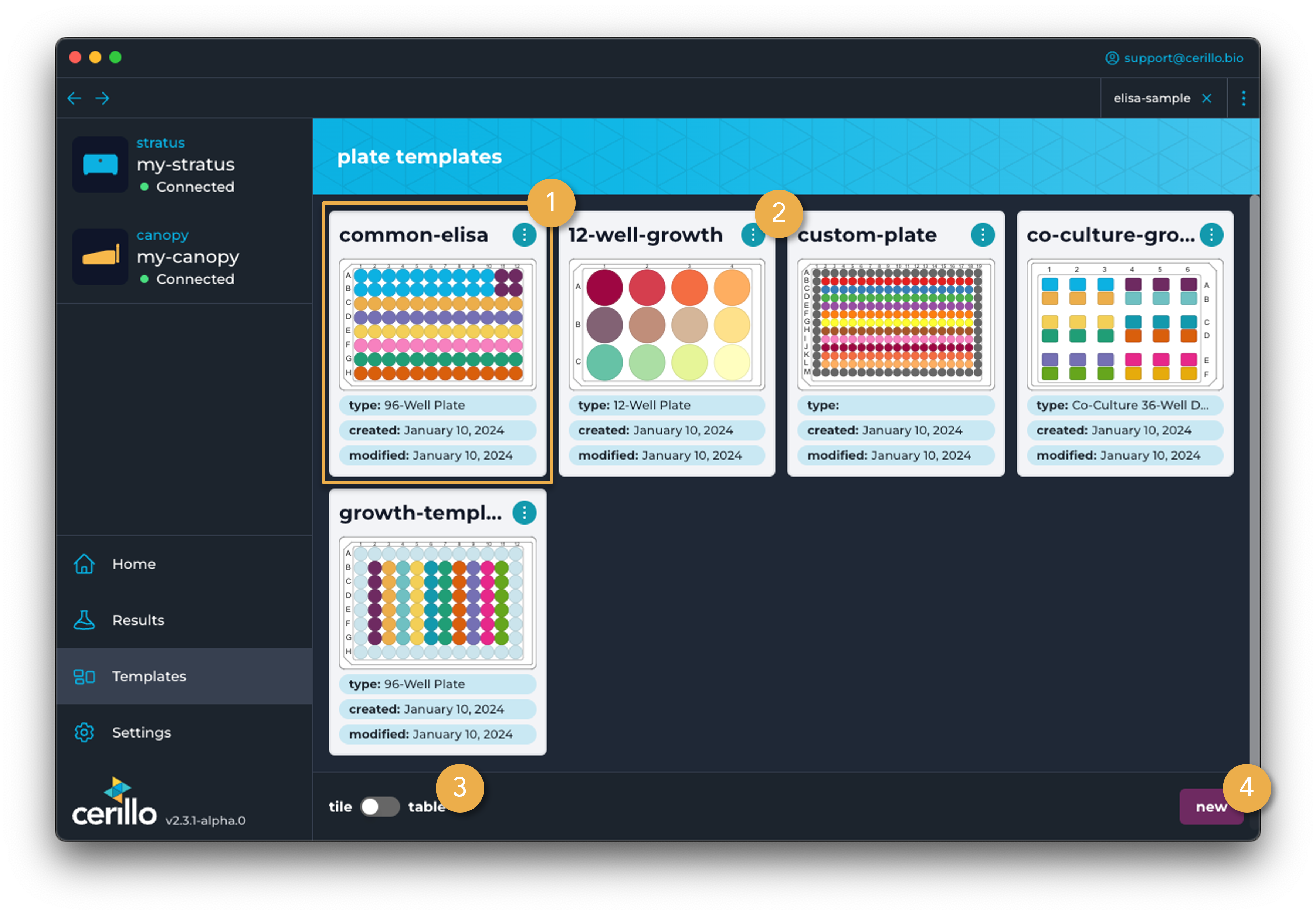Select the stratus device icon

point(100,164)
